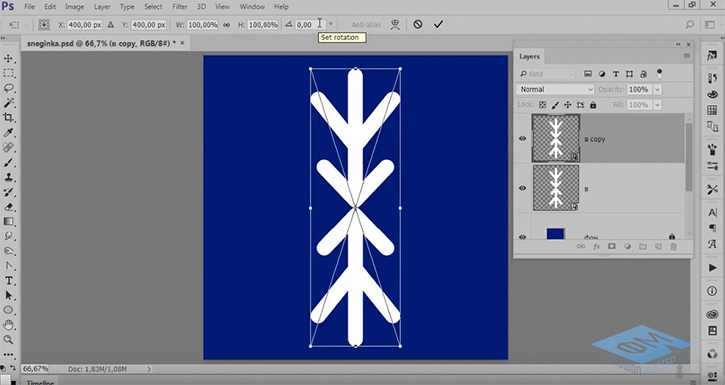Screen dimensions: 725x385
Task: Select the Ellipse shape tool
Action: click(8, 310)
